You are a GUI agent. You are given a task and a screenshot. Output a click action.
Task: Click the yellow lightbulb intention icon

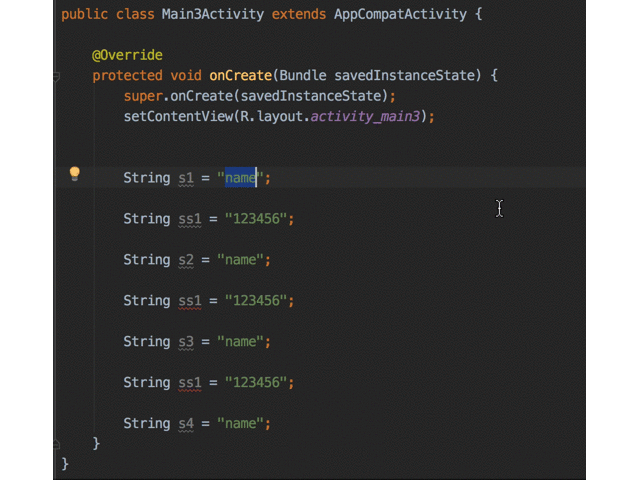[x=74, y=173]
